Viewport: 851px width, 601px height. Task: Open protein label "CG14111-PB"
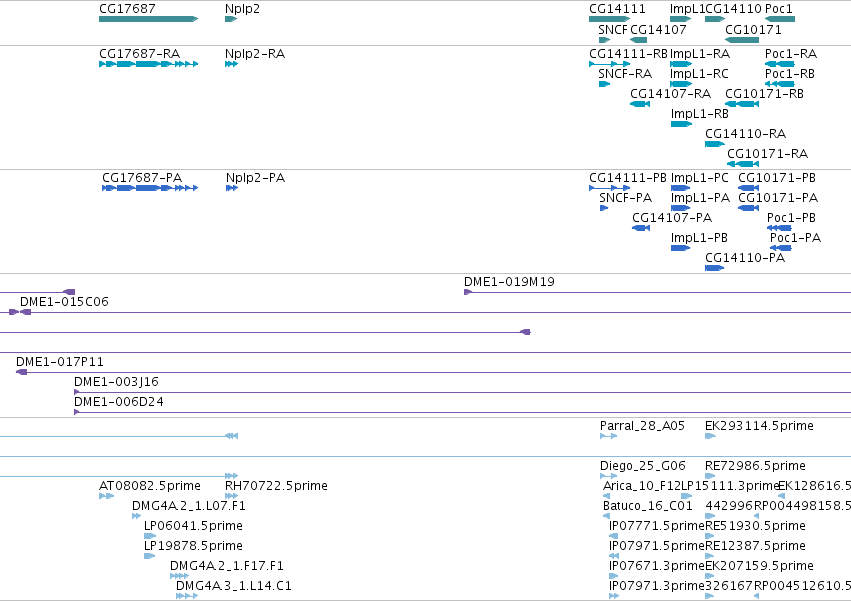(x=628, y=178)
